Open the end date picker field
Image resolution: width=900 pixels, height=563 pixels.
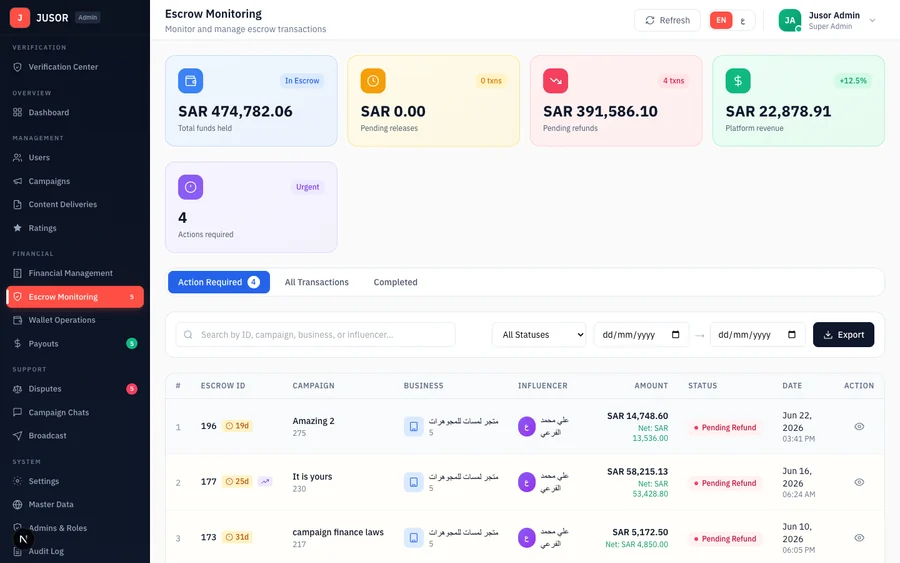click(758, 335)
